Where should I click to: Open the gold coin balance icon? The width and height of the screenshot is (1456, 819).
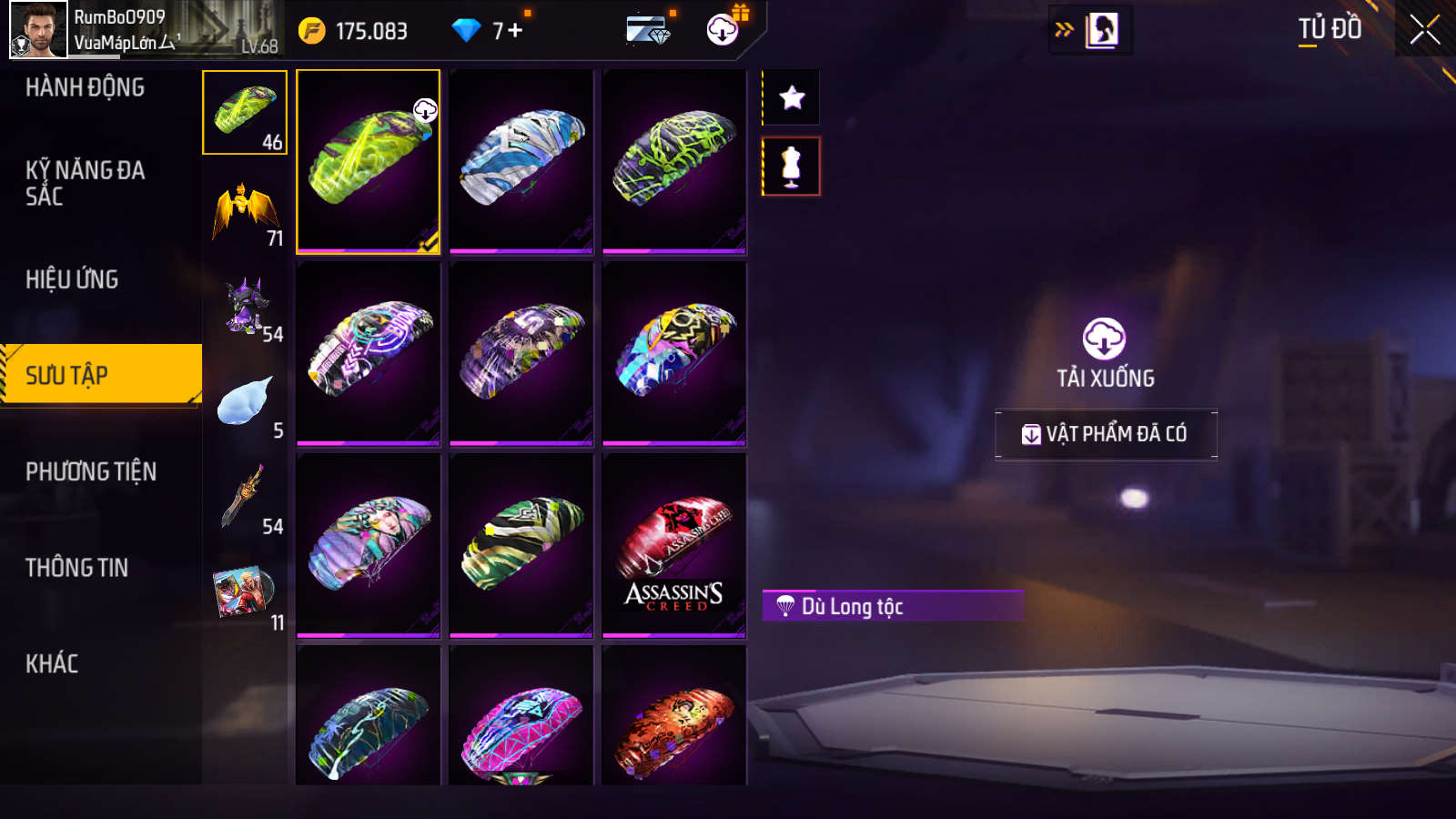point(312,31)
